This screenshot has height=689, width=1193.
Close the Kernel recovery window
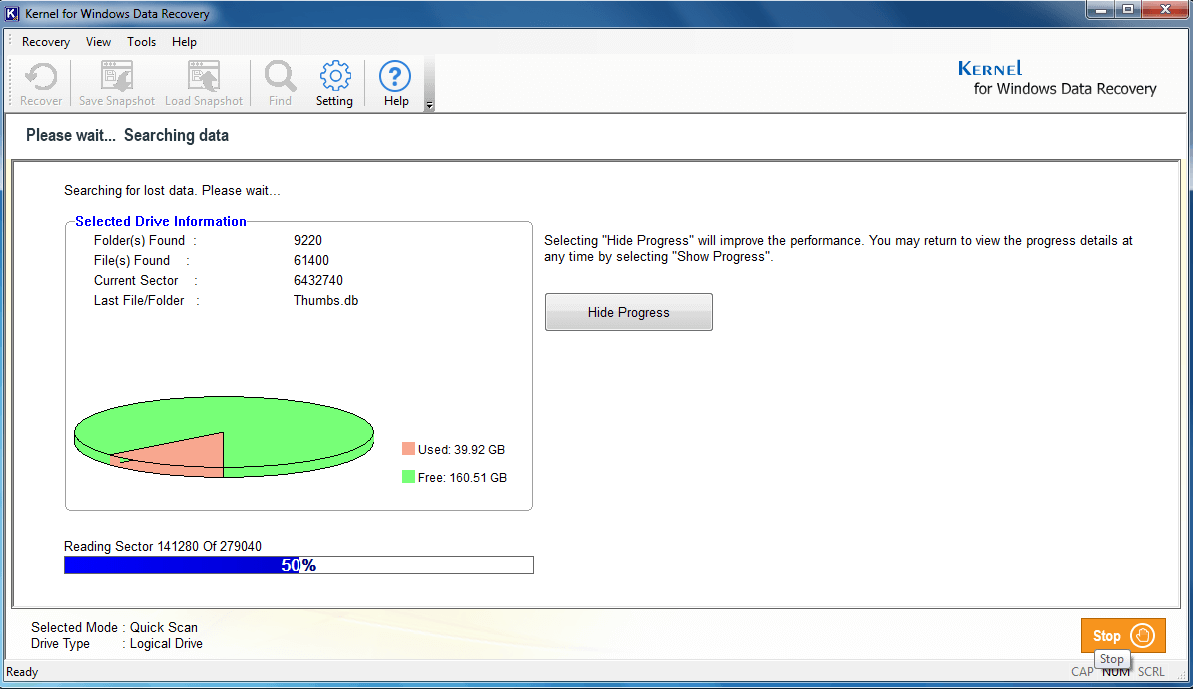[x=1165, y=10]
